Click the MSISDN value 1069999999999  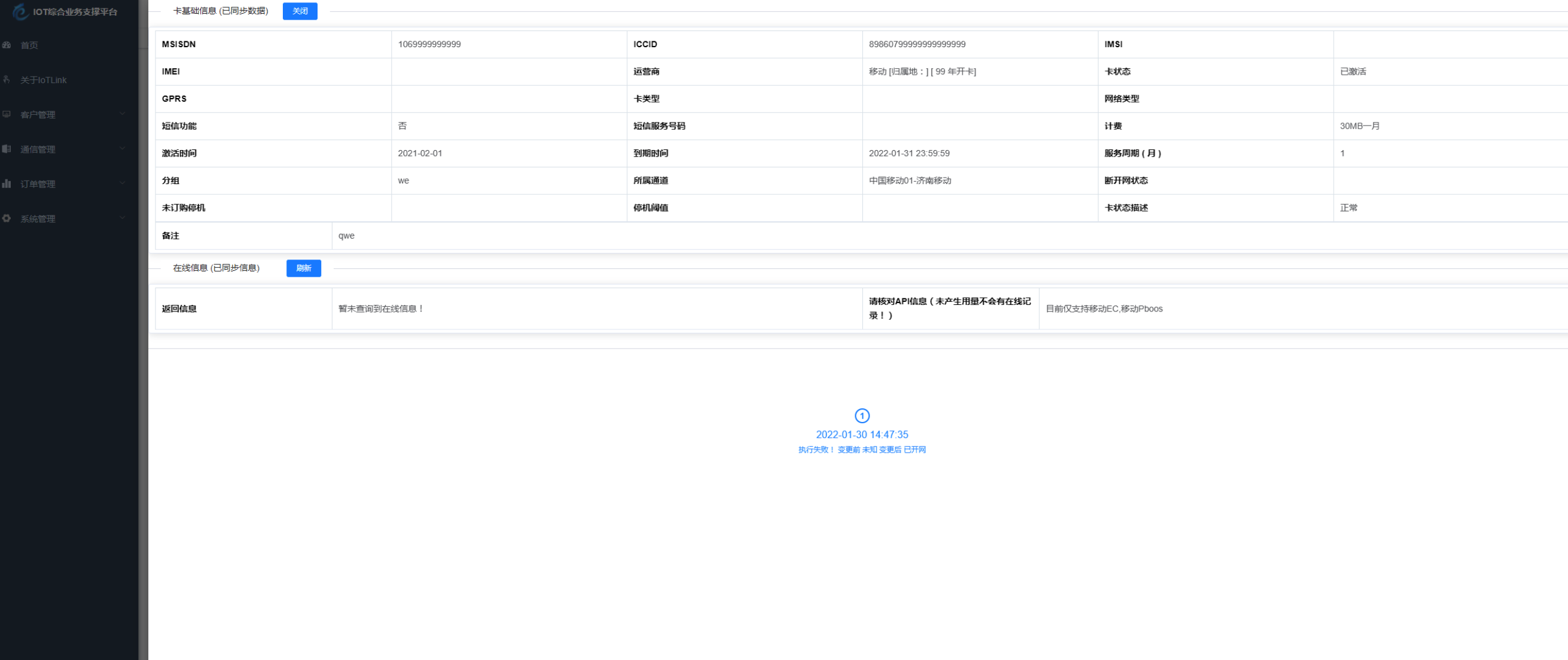(429, 44)
